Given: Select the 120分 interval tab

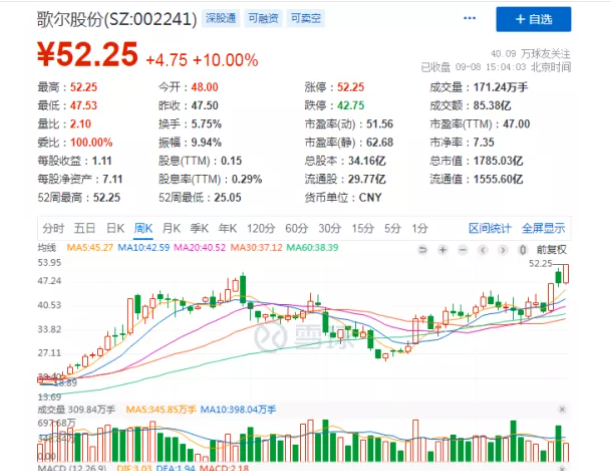Looking at the screenshot, I should point(261,228).
